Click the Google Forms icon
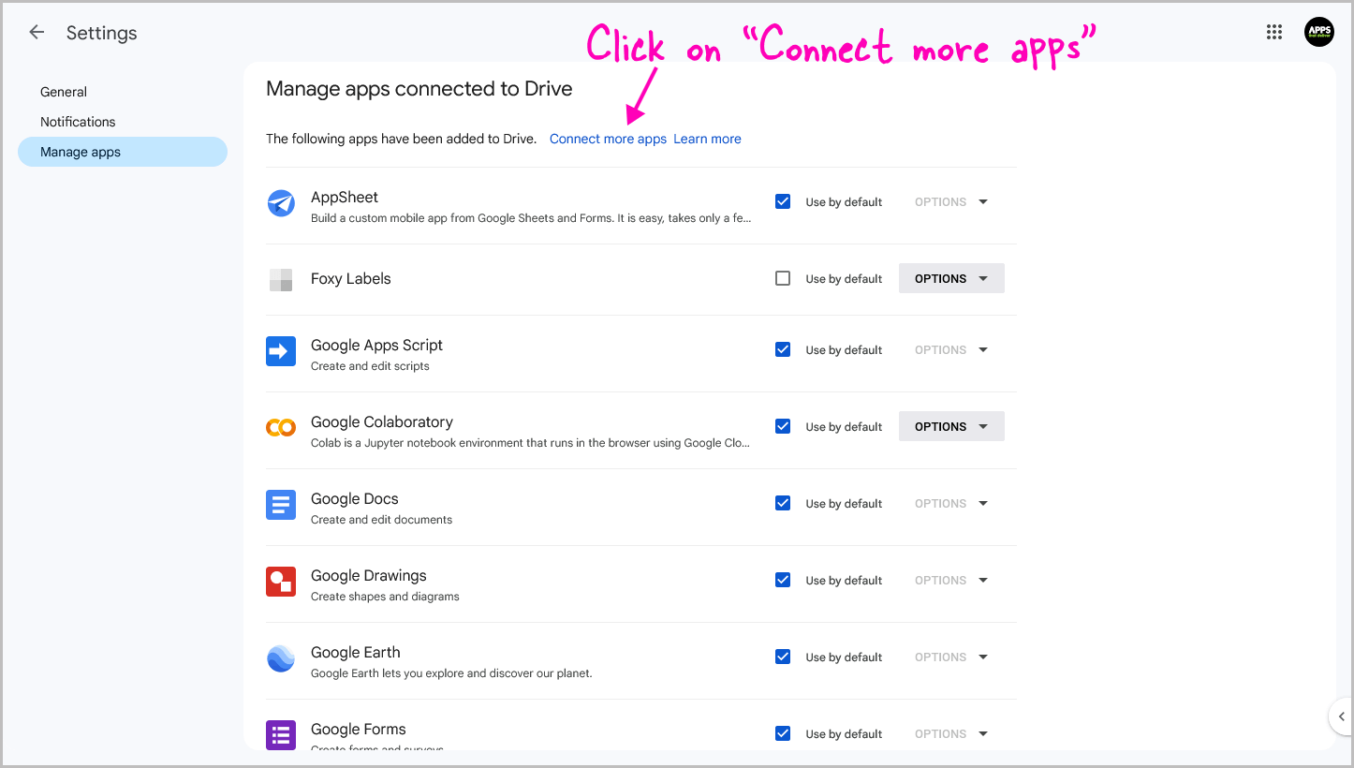 tap(281, 735)
